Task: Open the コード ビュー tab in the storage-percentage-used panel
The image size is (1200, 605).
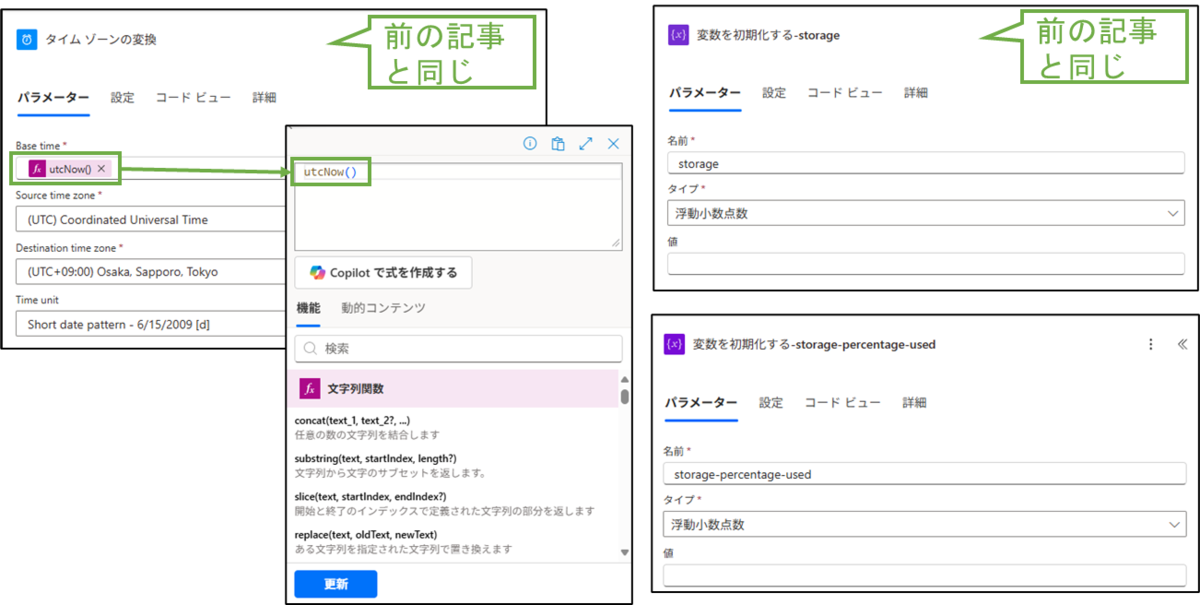Action: point(842,403)
